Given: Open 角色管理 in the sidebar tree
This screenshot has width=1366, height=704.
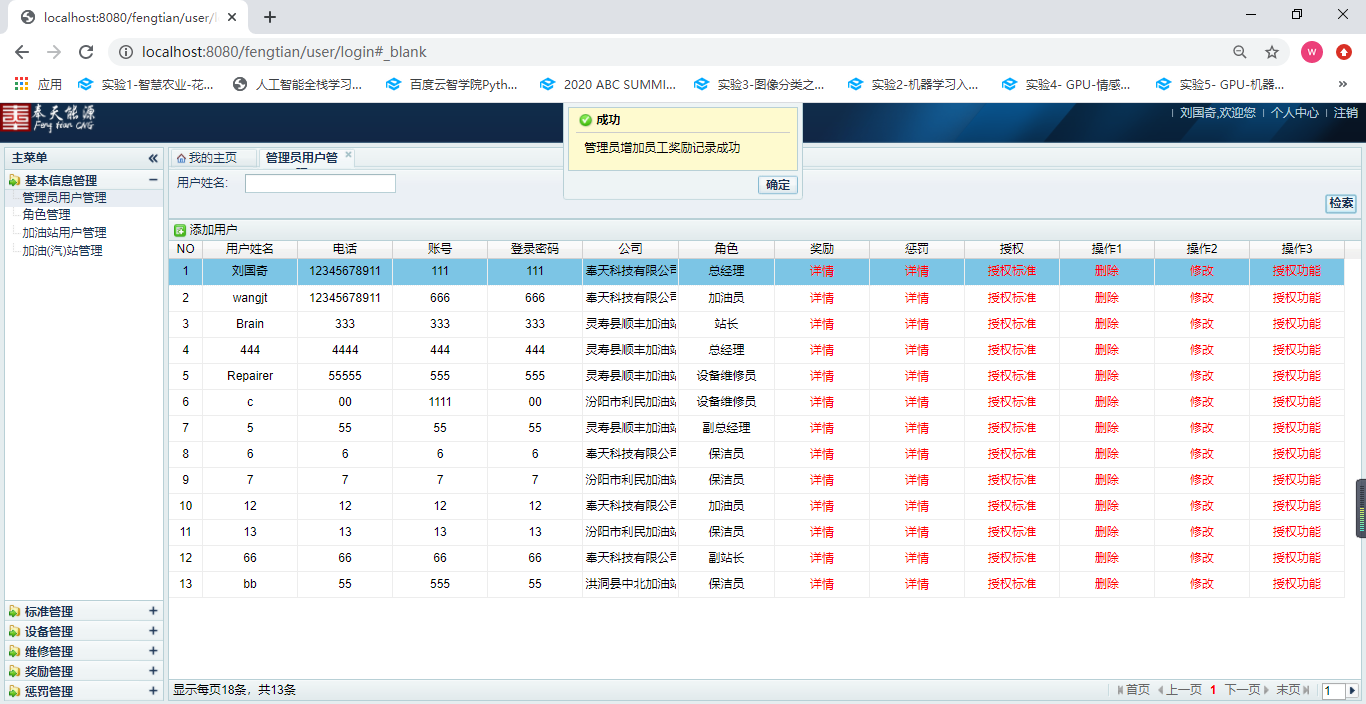Looking at the screenshot, I should coord(47,215).
